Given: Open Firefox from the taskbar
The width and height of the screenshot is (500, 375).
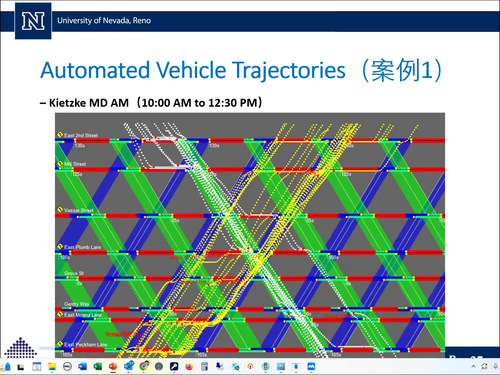Looking at the screenshot, I should coord(189,366).
